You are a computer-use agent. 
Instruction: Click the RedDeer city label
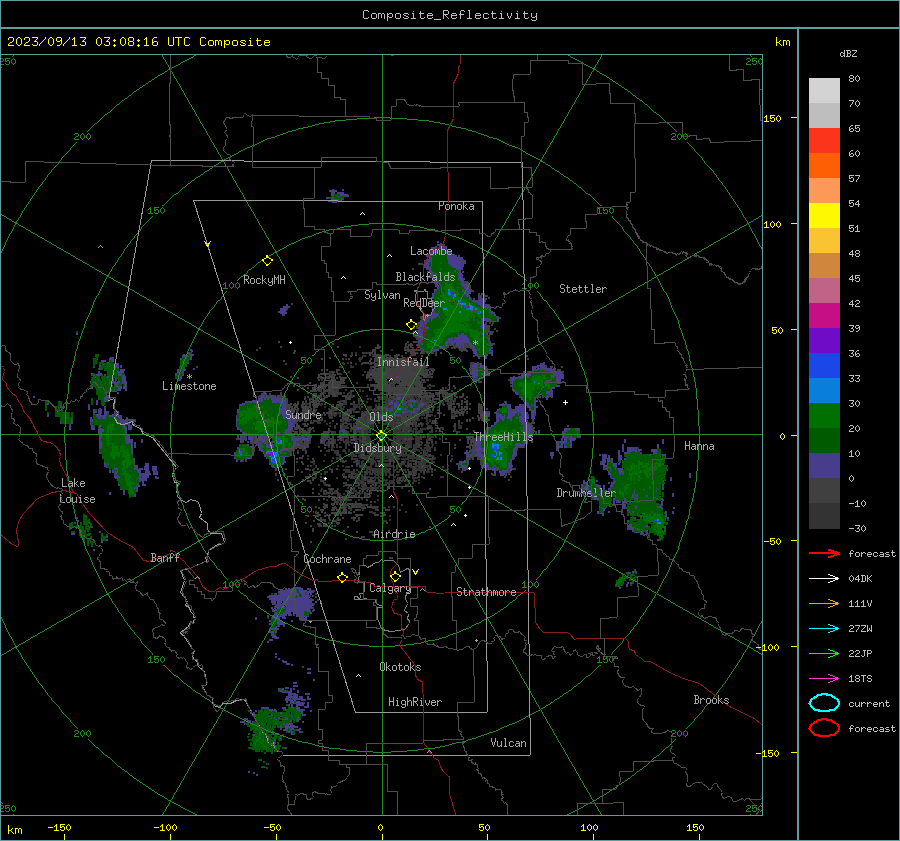coord(424,303)
